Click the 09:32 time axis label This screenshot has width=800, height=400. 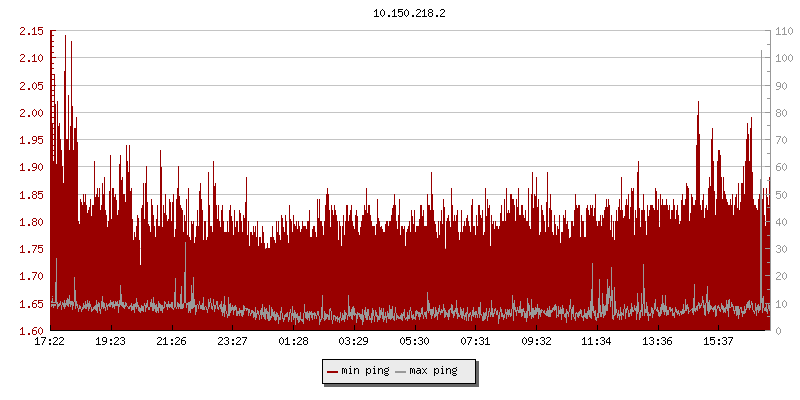point(536,341)
